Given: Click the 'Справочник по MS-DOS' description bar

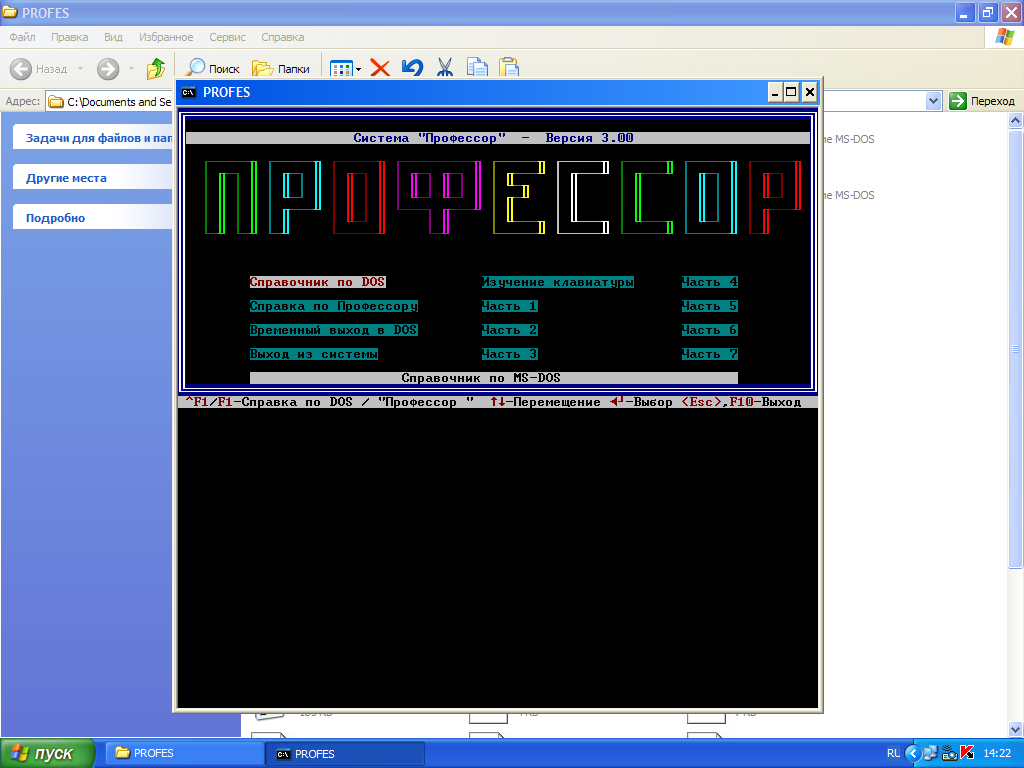Looking at the screenshot, I should point(494,378).
